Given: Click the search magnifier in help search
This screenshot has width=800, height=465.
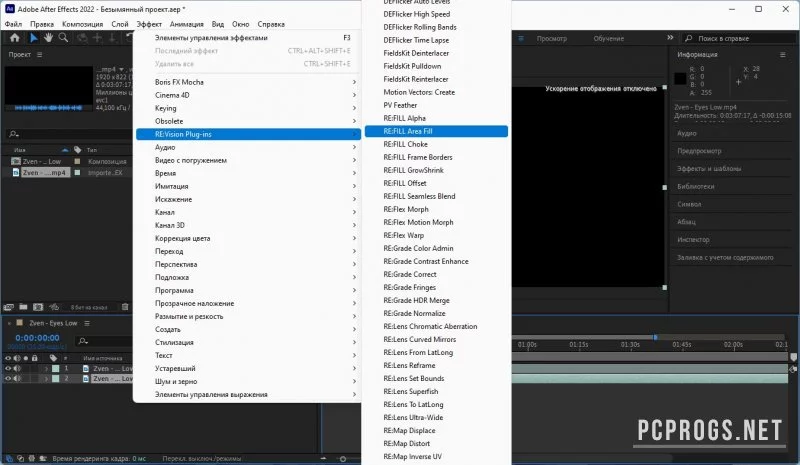Looking at the screenshot, I should 689,38.
